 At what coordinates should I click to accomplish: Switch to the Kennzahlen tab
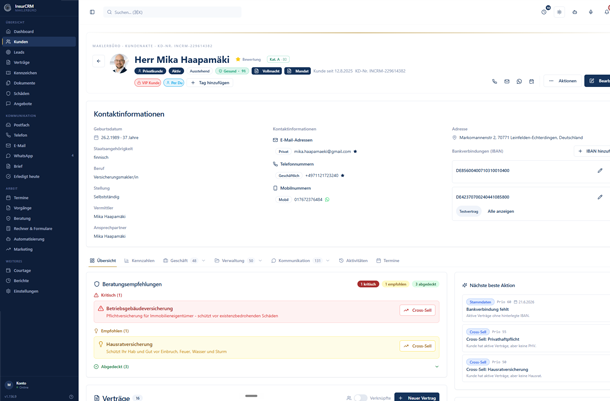click(139, 261)
